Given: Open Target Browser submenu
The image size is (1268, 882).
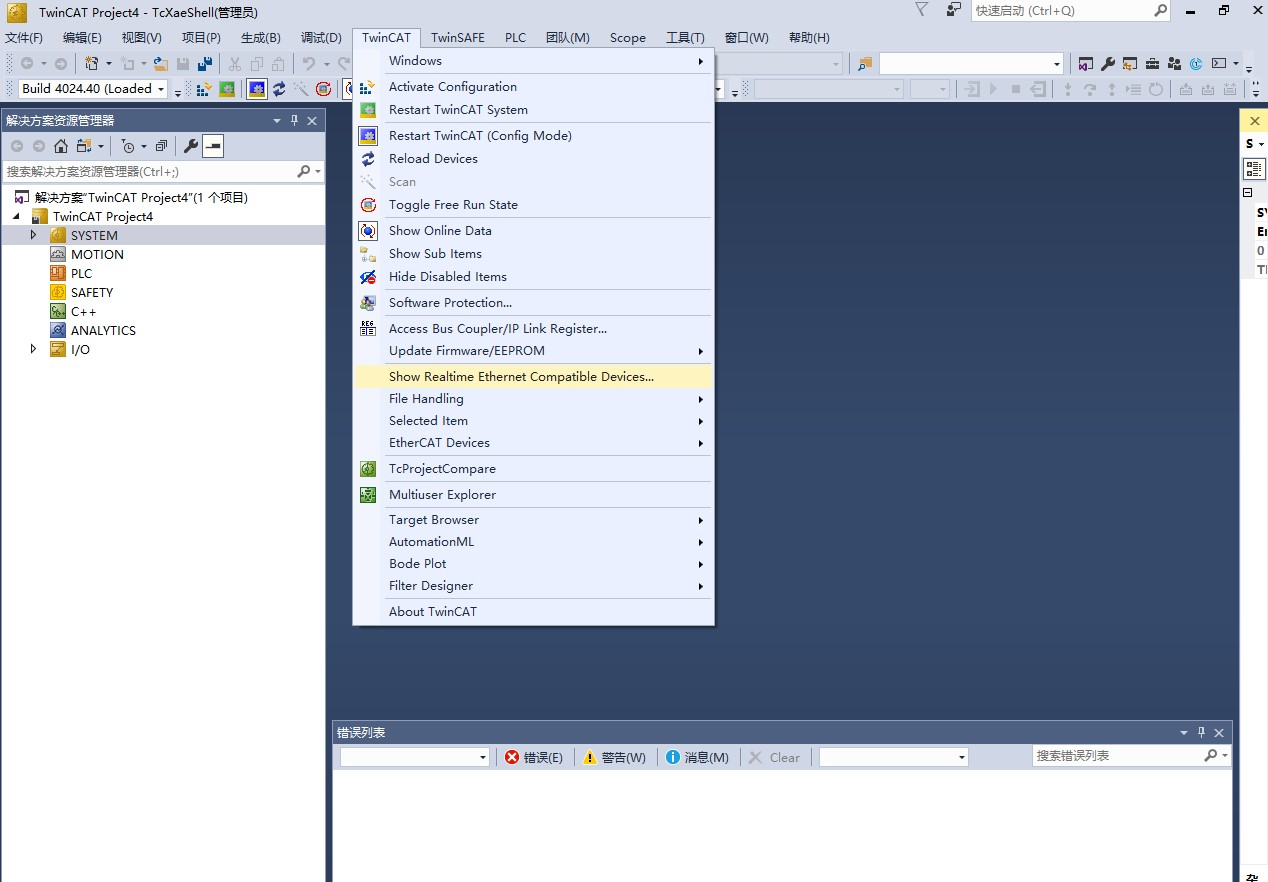Looking at the screenshot, I should coord(534,520).
